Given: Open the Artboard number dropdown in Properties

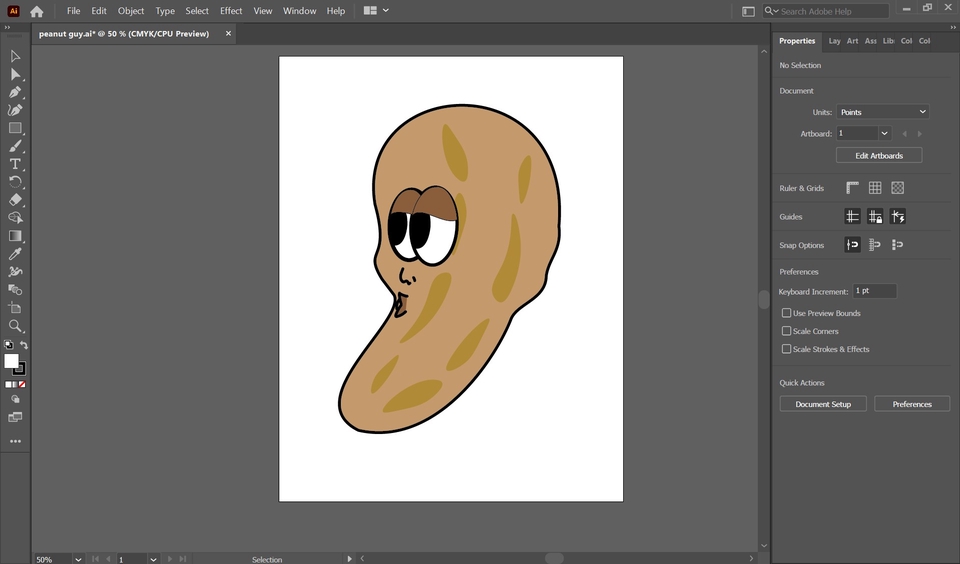Looking at the screenshot, I should 884,133.
